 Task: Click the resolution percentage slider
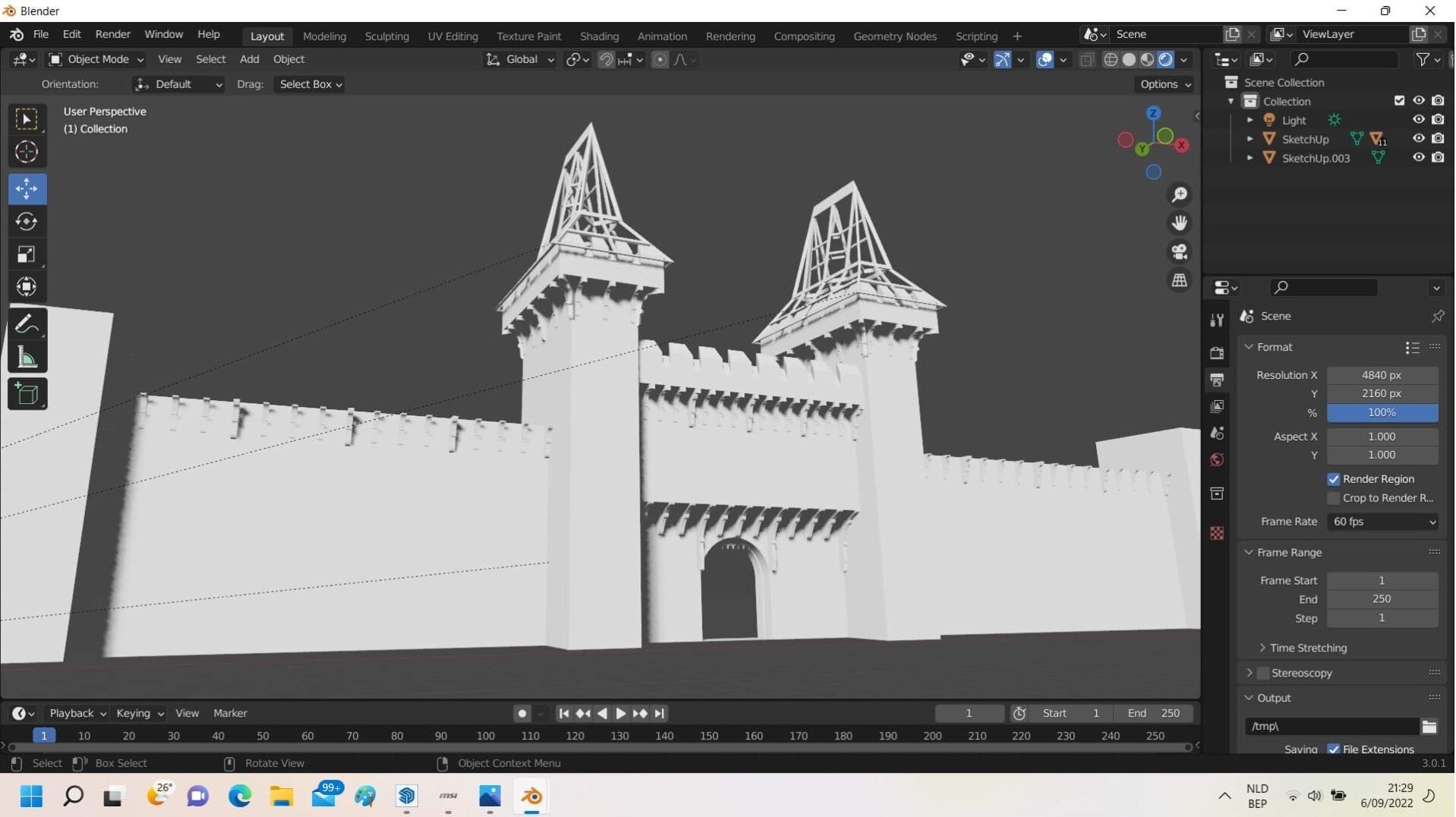click(x=1381, y=412)
